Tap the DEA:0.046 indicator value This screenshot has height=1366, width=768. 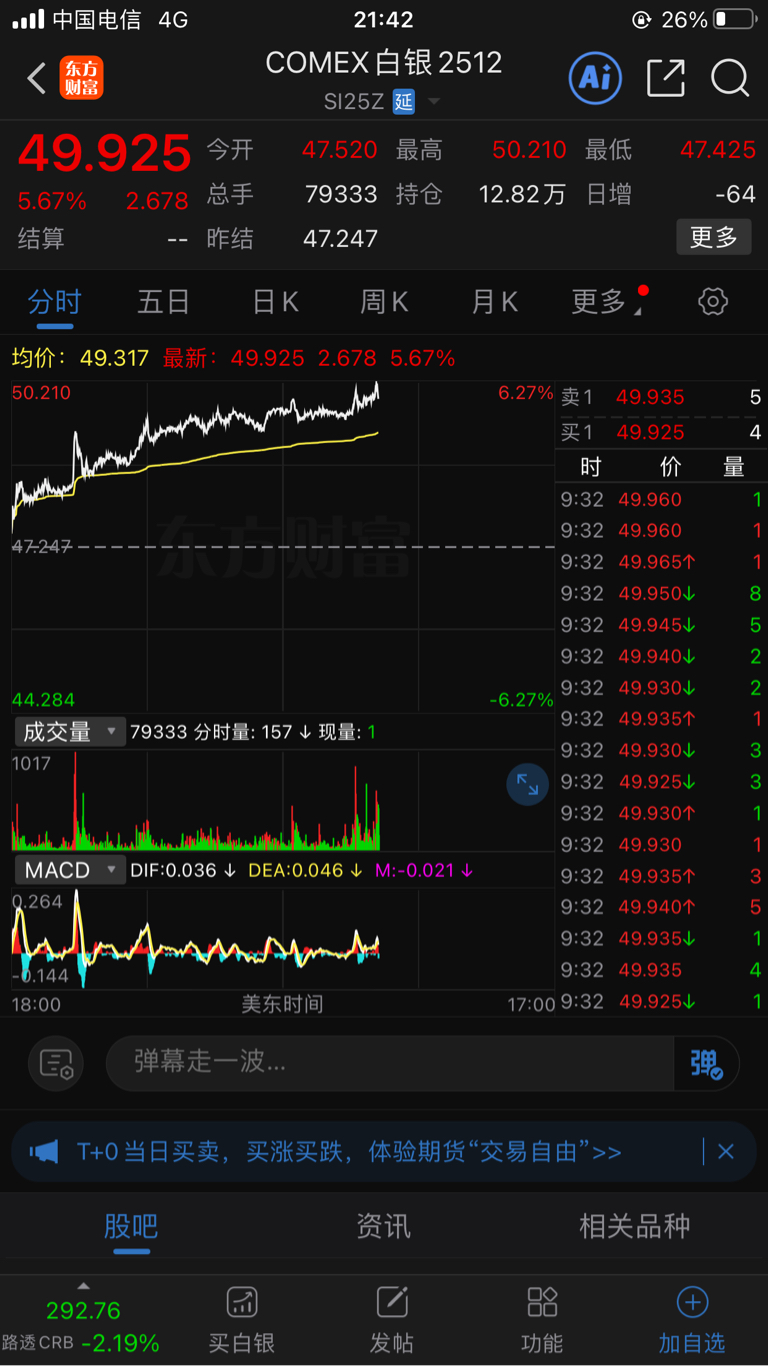click(x=305, y=870)
